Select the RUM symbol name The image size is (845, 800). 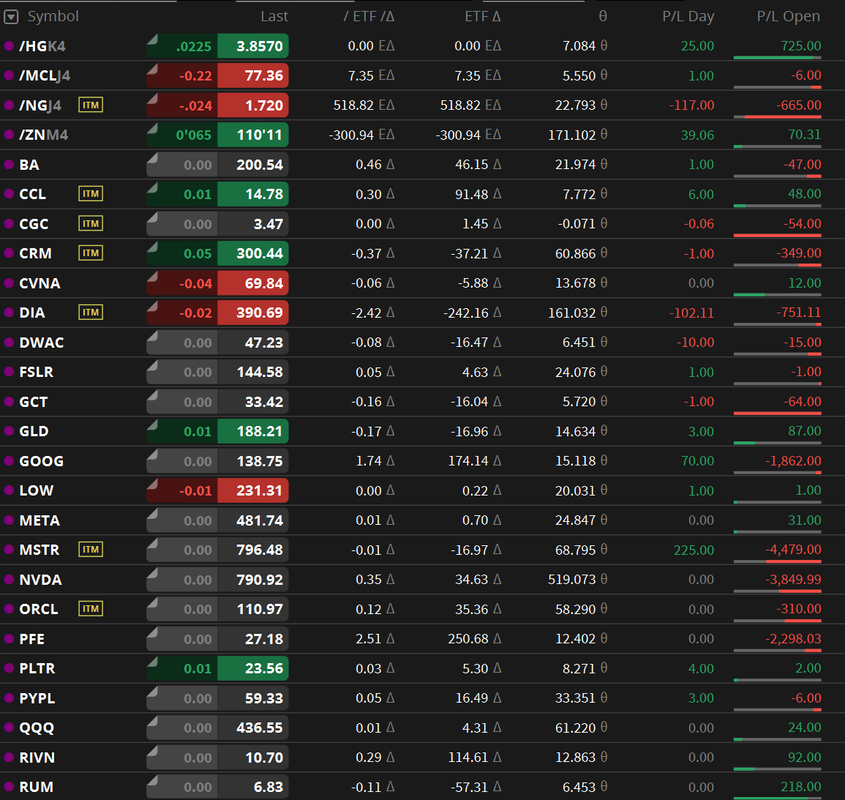pyautogui.click(x=36, y=787)
